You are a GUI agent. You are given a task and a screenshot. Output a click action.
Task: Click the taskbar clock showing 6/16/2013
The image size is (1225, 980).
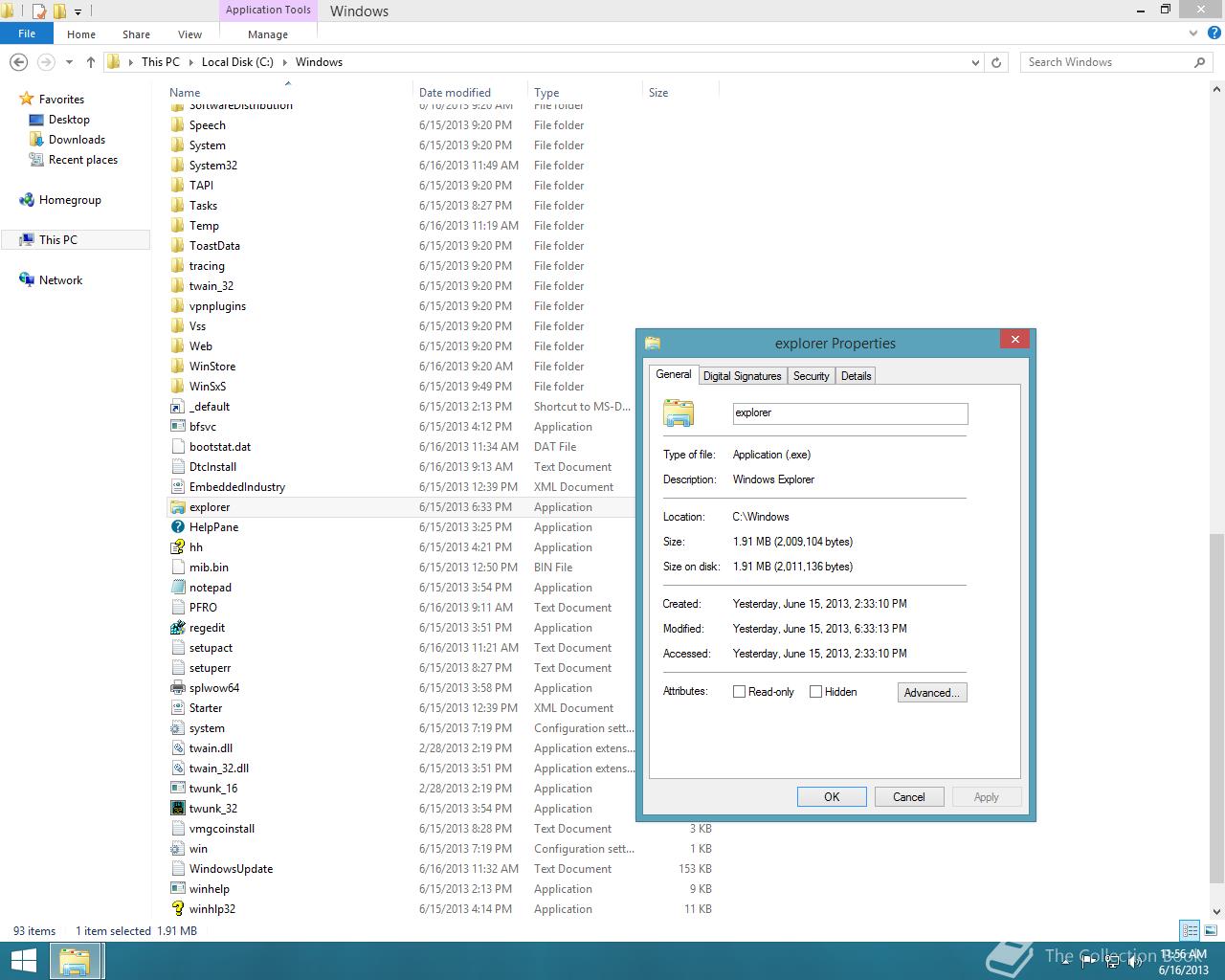1183,962
